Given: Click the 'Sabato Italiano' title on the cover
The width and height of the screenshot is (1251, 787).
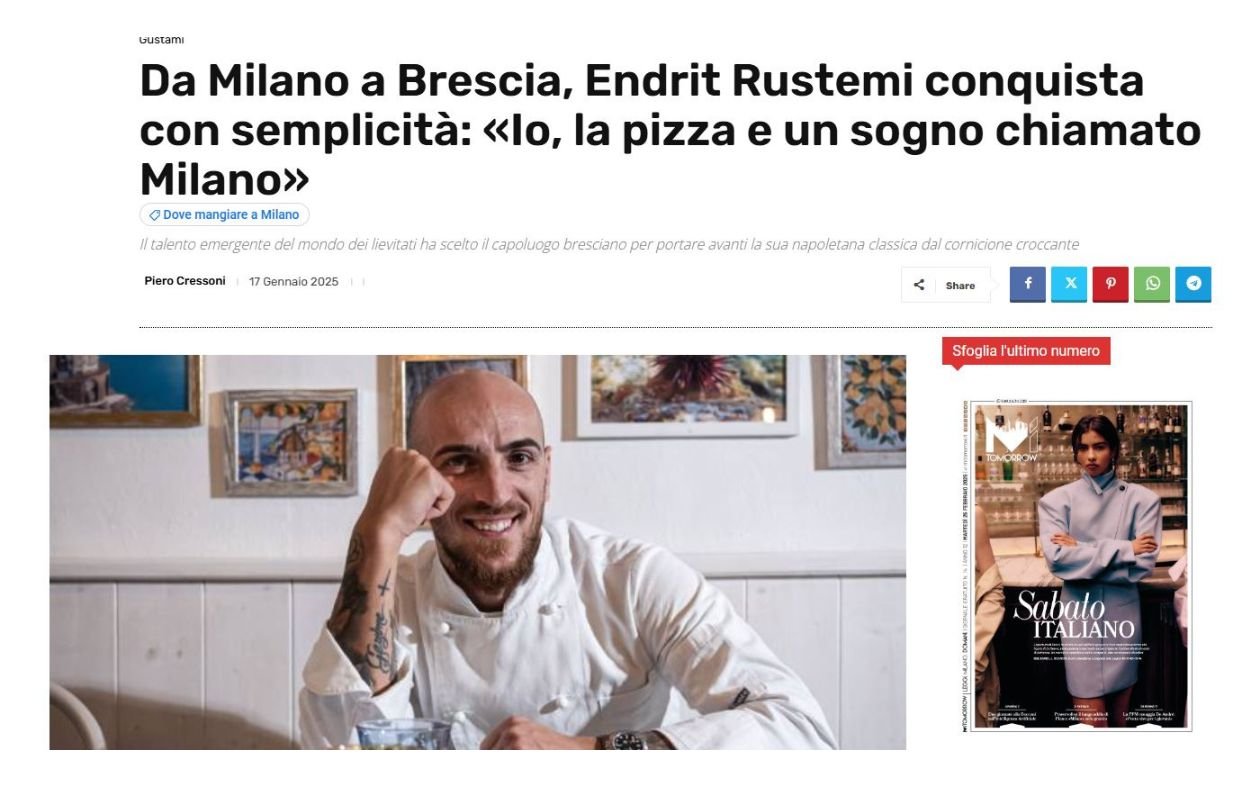Looking at the screenshot, I should (1074, 615).
